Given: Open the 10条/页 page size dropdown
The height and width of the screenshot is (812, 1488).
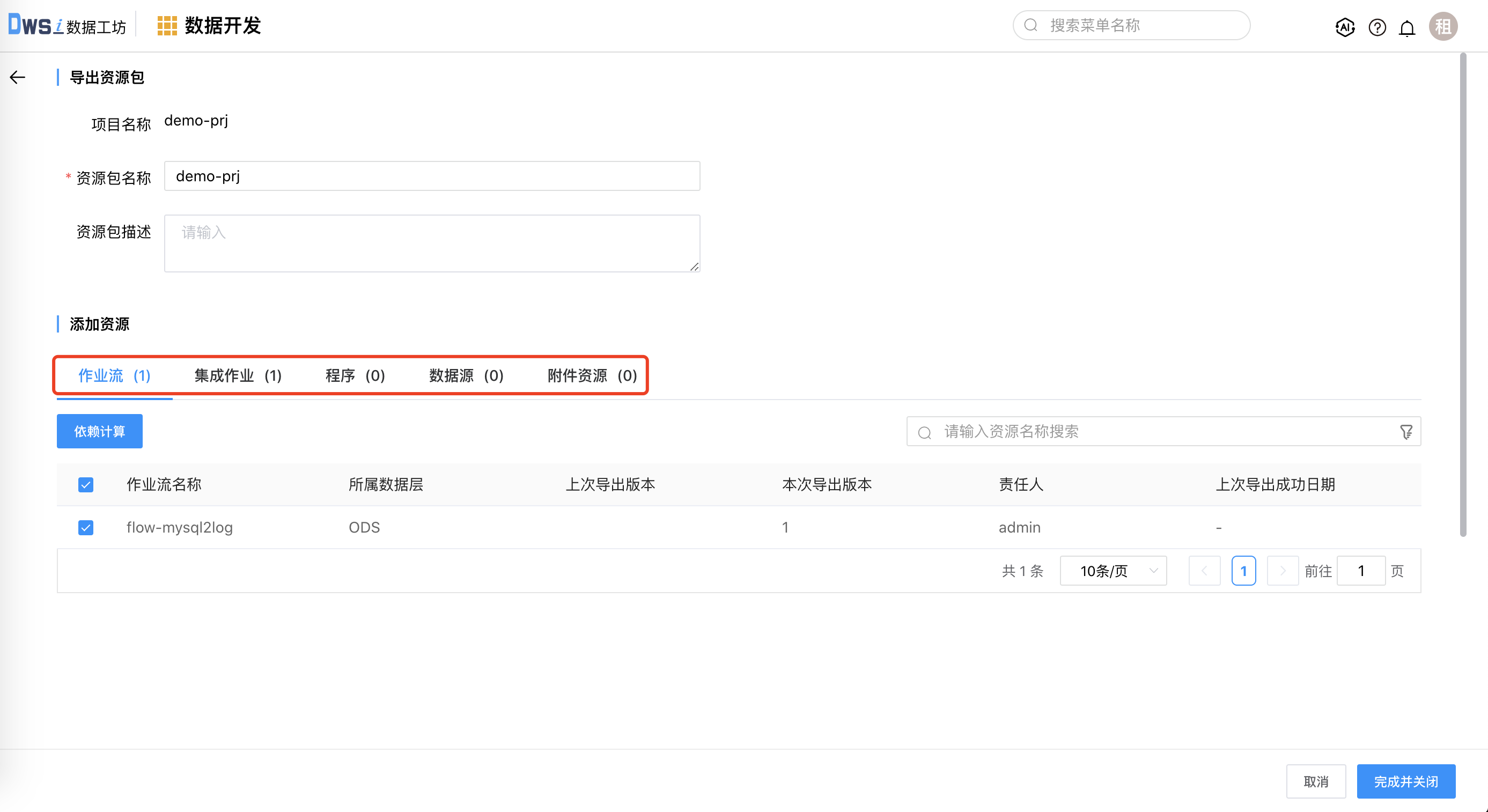Looking at the screenshot, I should [x=1113, y=571].
